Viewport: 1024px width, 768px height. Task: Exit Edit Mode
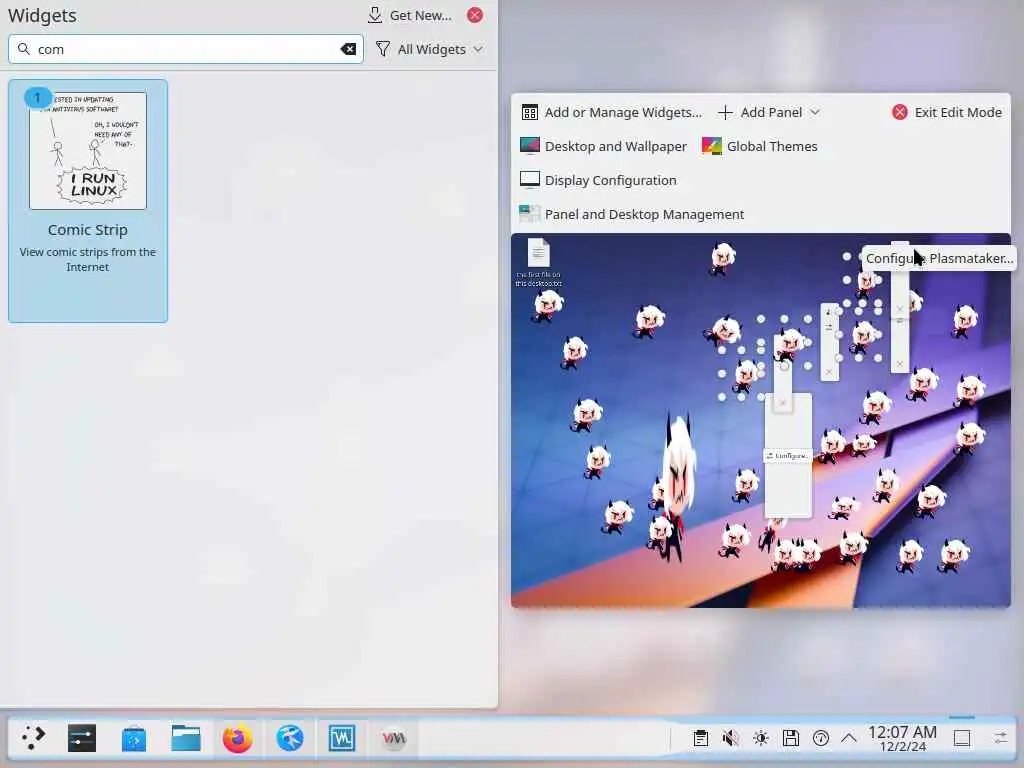(x=947, y=112)
